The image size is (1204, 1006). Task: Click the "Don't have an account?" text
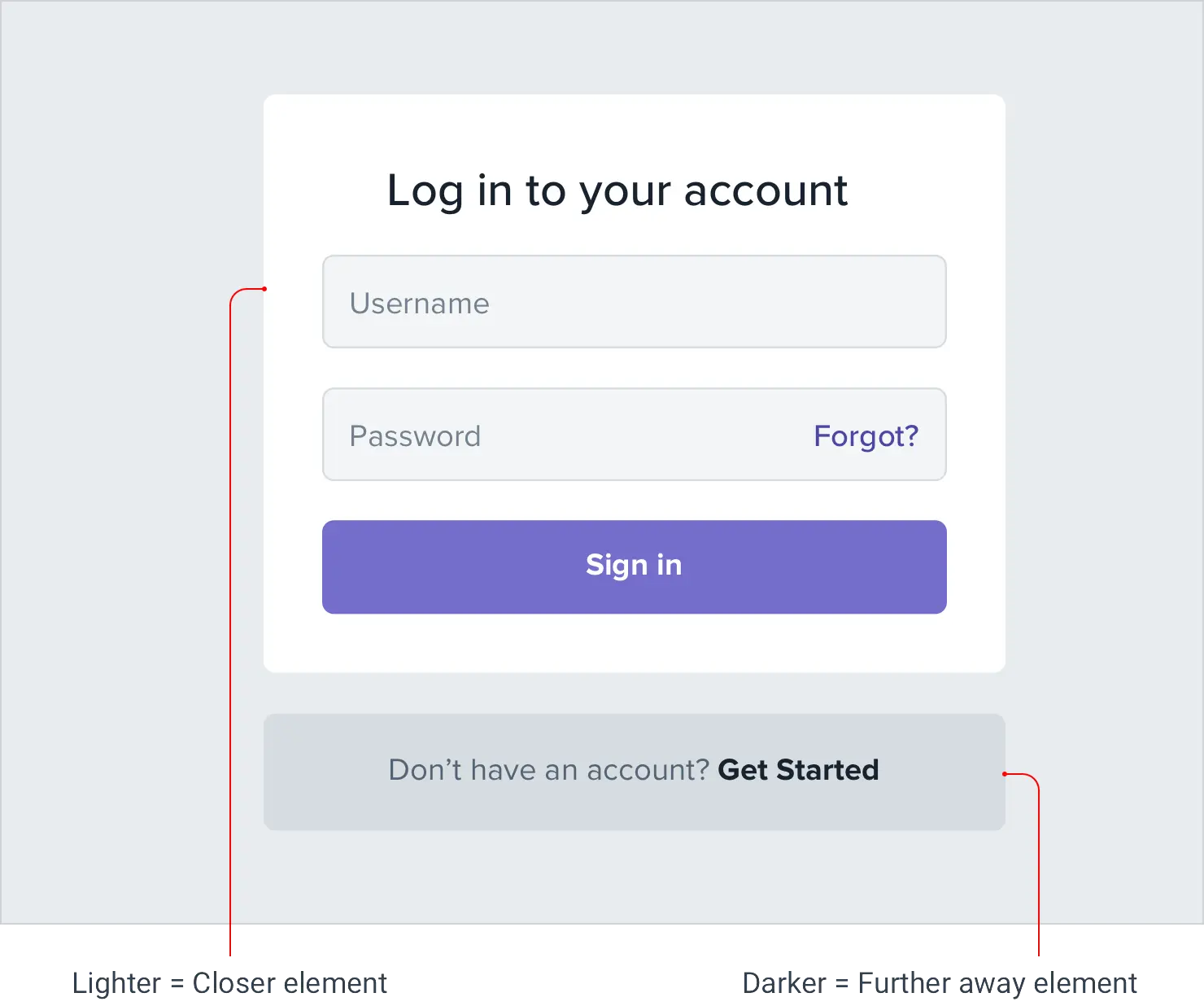tap(549, 770)
